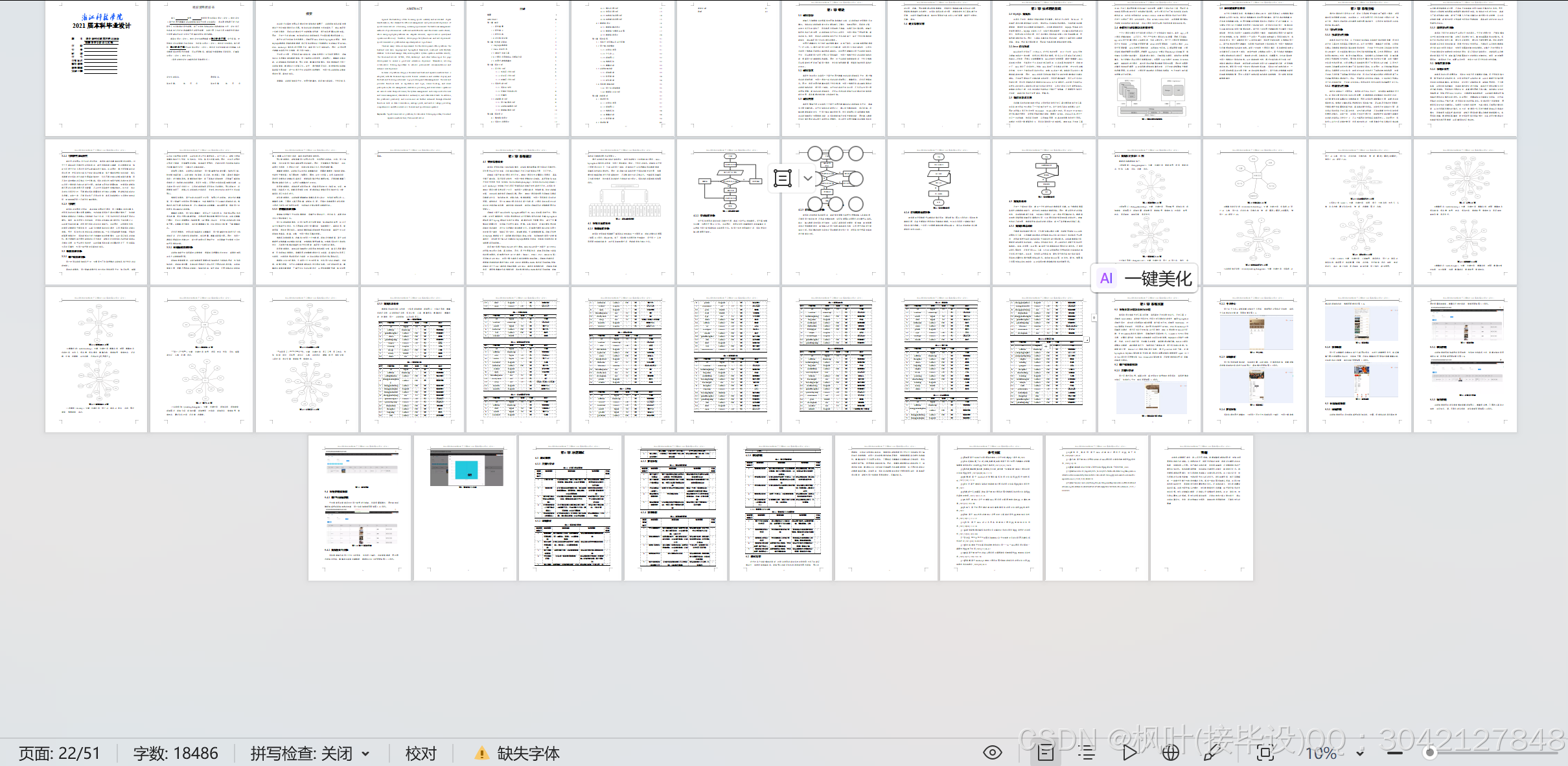Click the fit-page zoom icon
This screenshot has width=1568, height=766.
click(x=1264, y=752)
